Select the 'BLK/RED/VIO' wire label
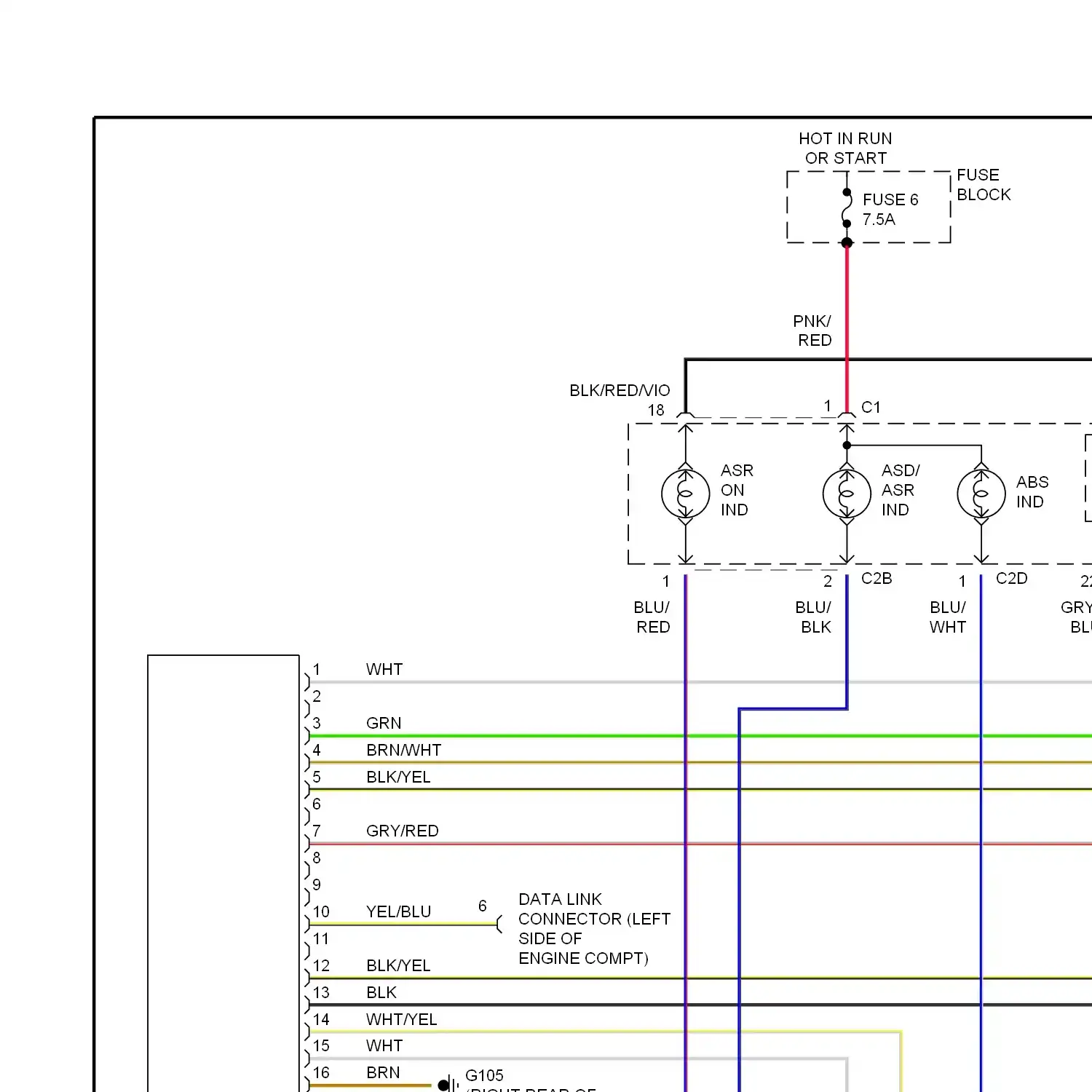The width and height of the screenshot is (1092, 1092). pyautogui.click(x=620, y=391)
